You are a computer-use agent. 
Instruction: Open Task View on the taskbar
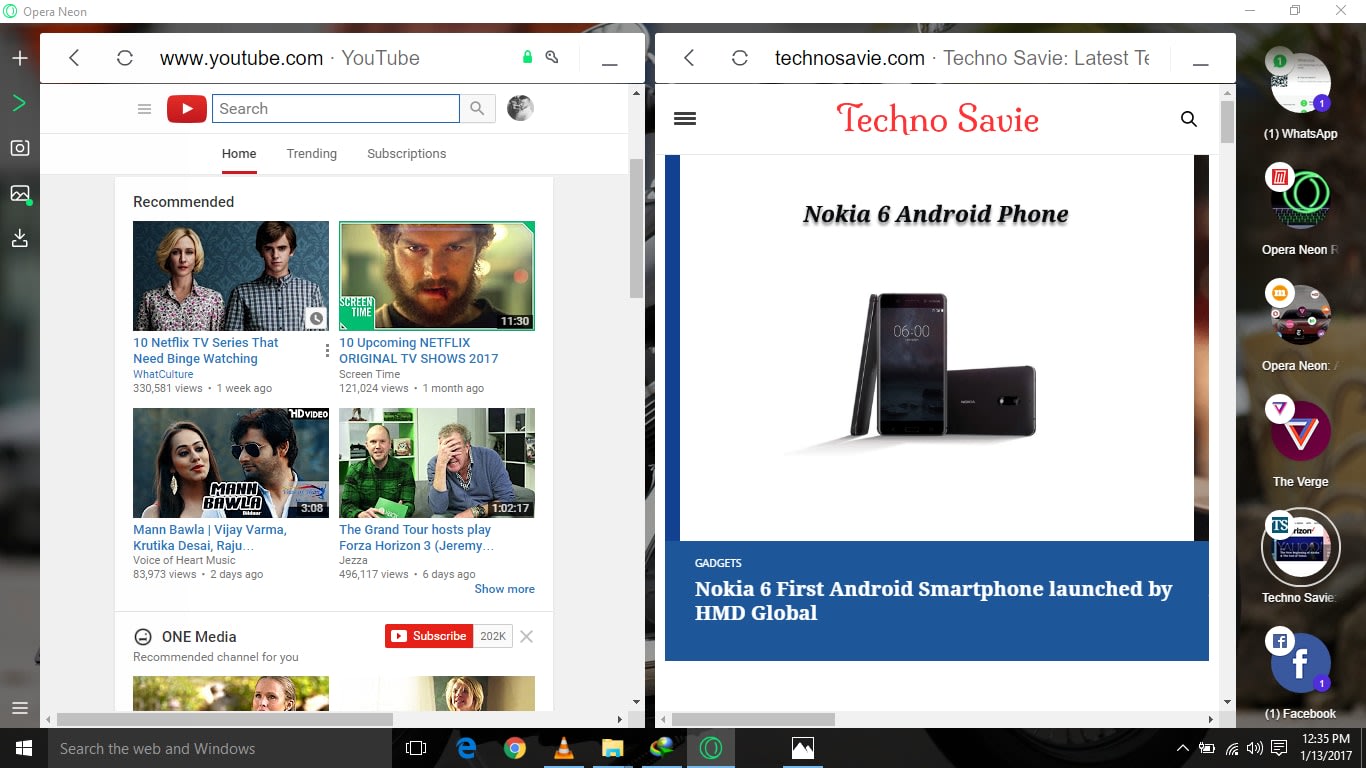[x=416, y=748]
